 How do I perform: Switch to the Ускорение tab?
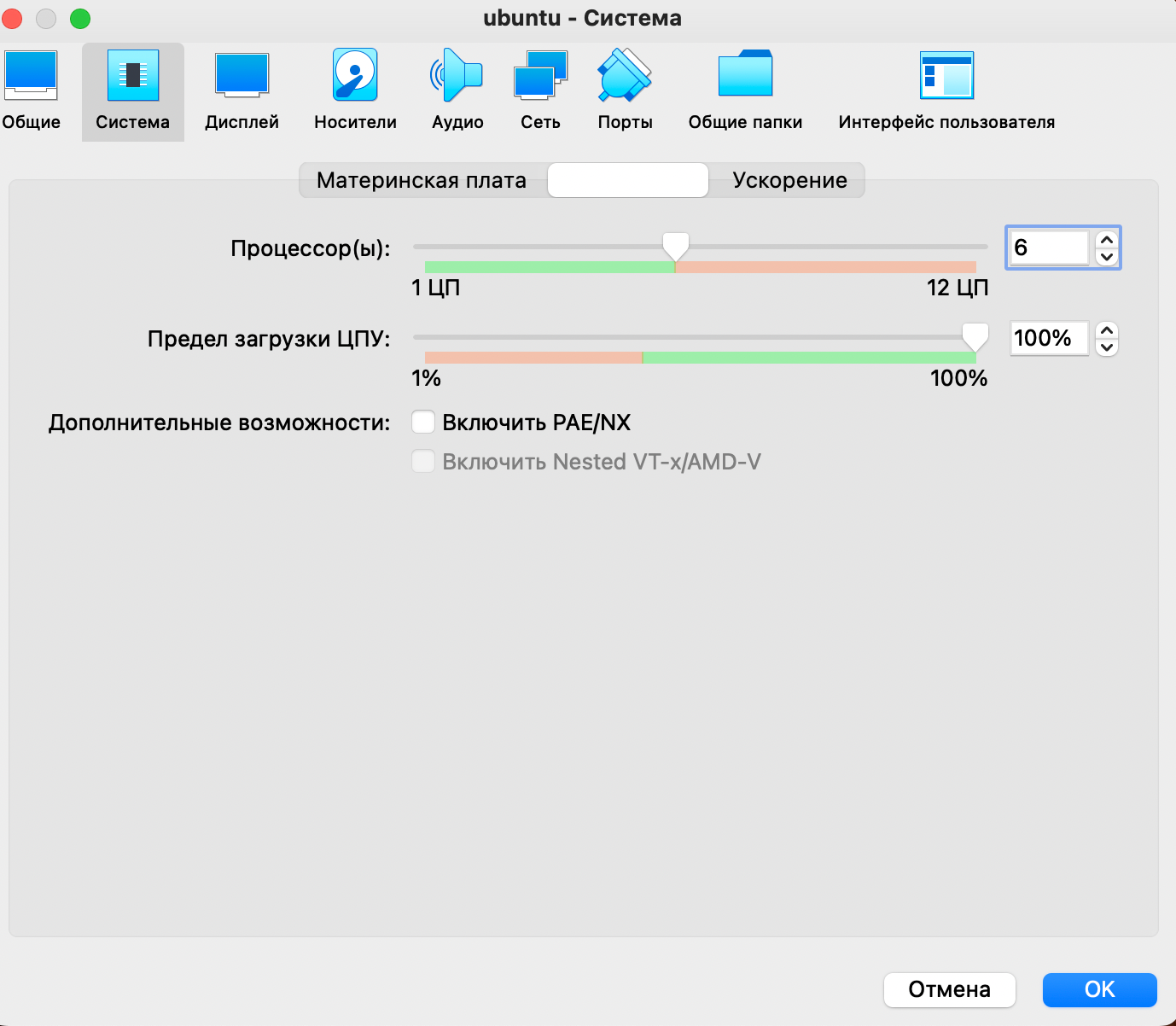click(x=789, y=180)
